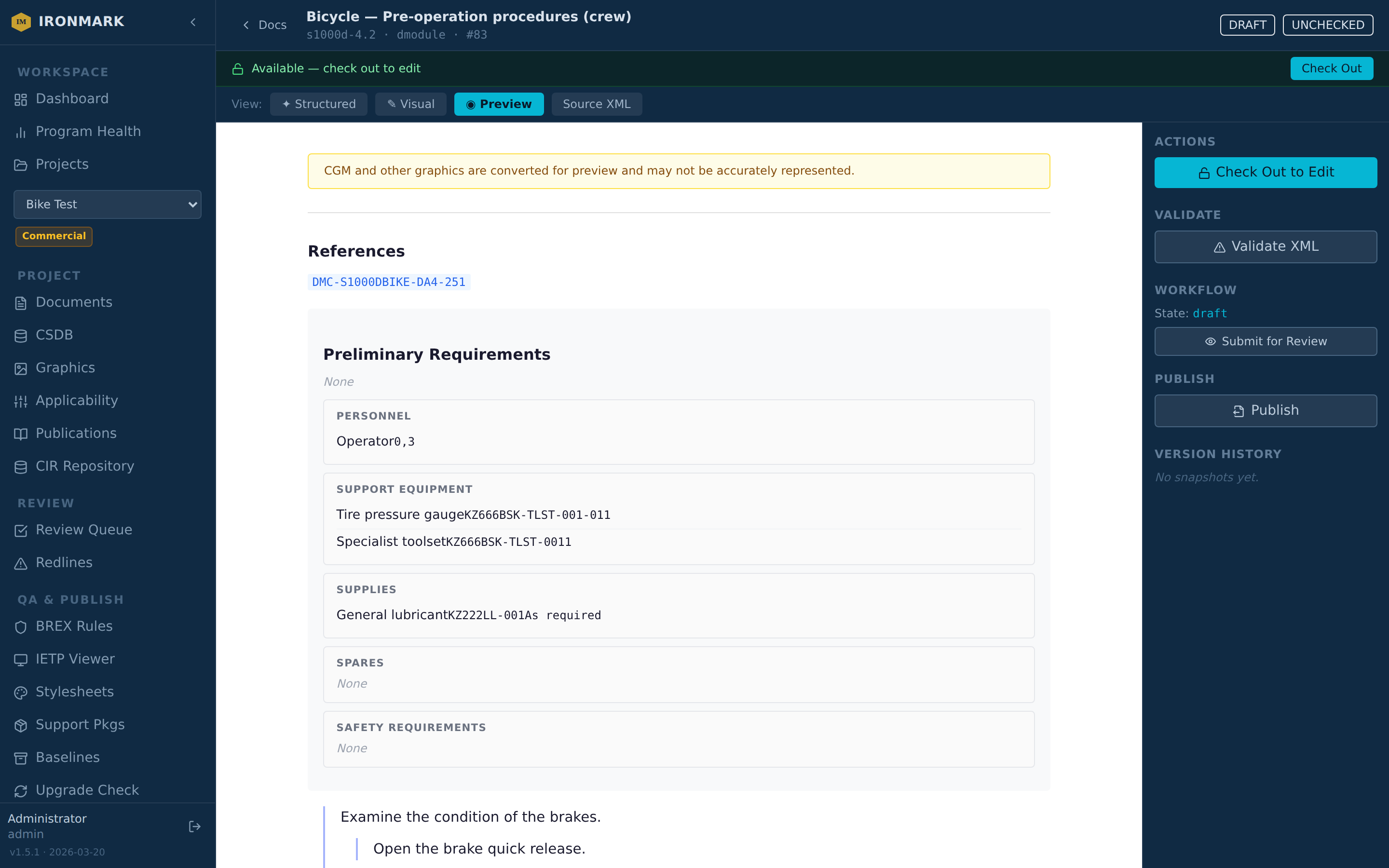Image resolution: width=1389 pixels, height=868 pixels.
Task: Open the DMC-S1000DBIKE-DA4-251 reference link
Action: pos(389,282)
